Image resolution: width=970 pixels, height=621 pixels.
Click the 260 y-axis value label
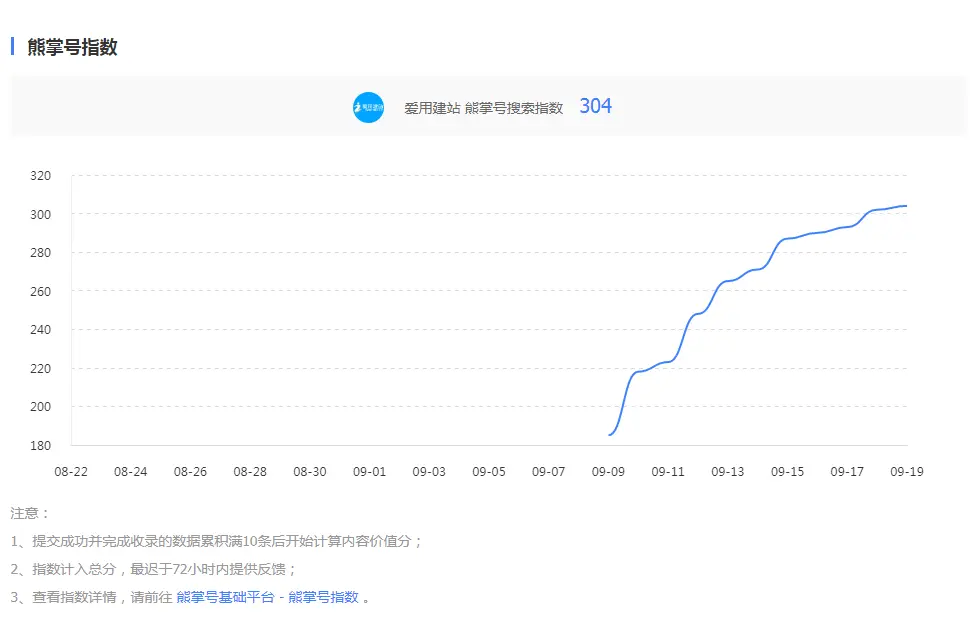click(x=40, y=291)
